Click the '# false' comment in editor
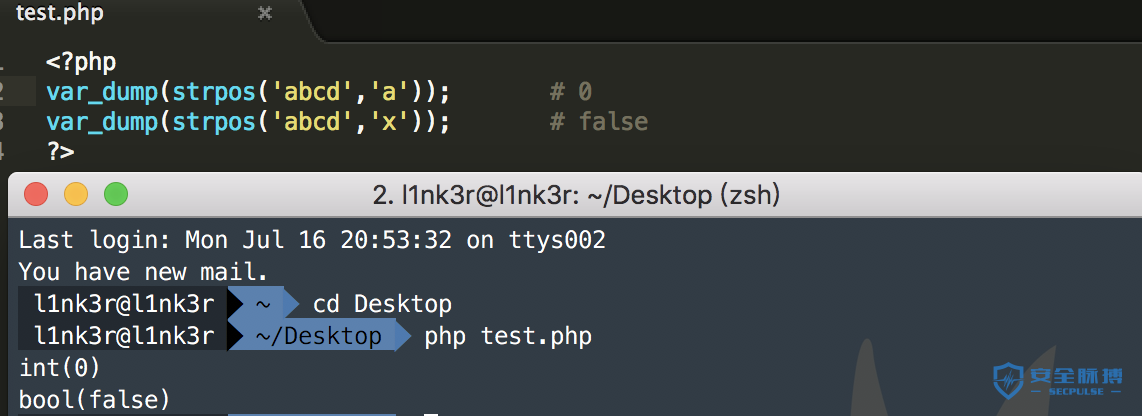 tap(599, 122)
